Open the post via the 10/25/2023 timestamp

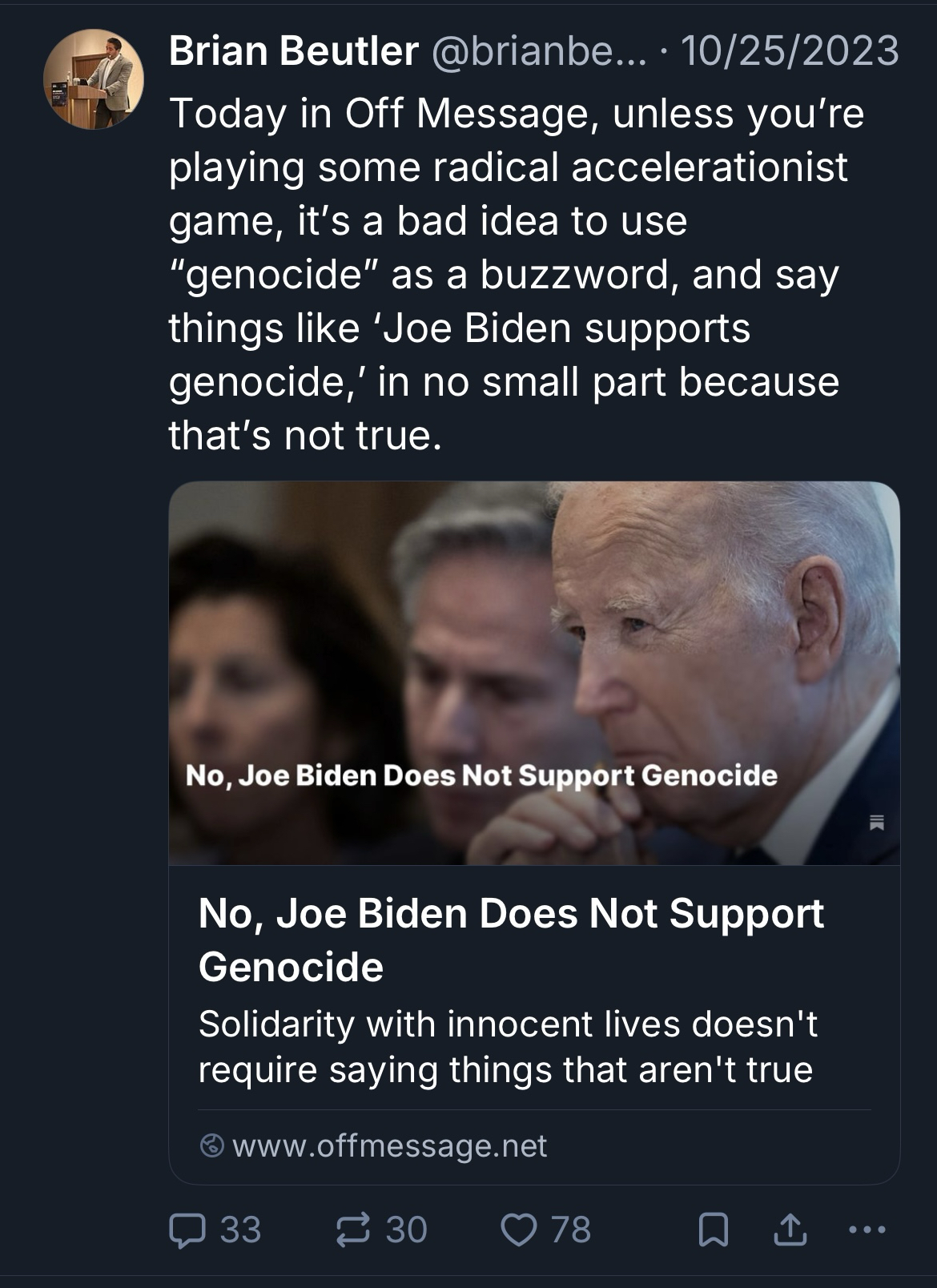[x=790, y=52]
